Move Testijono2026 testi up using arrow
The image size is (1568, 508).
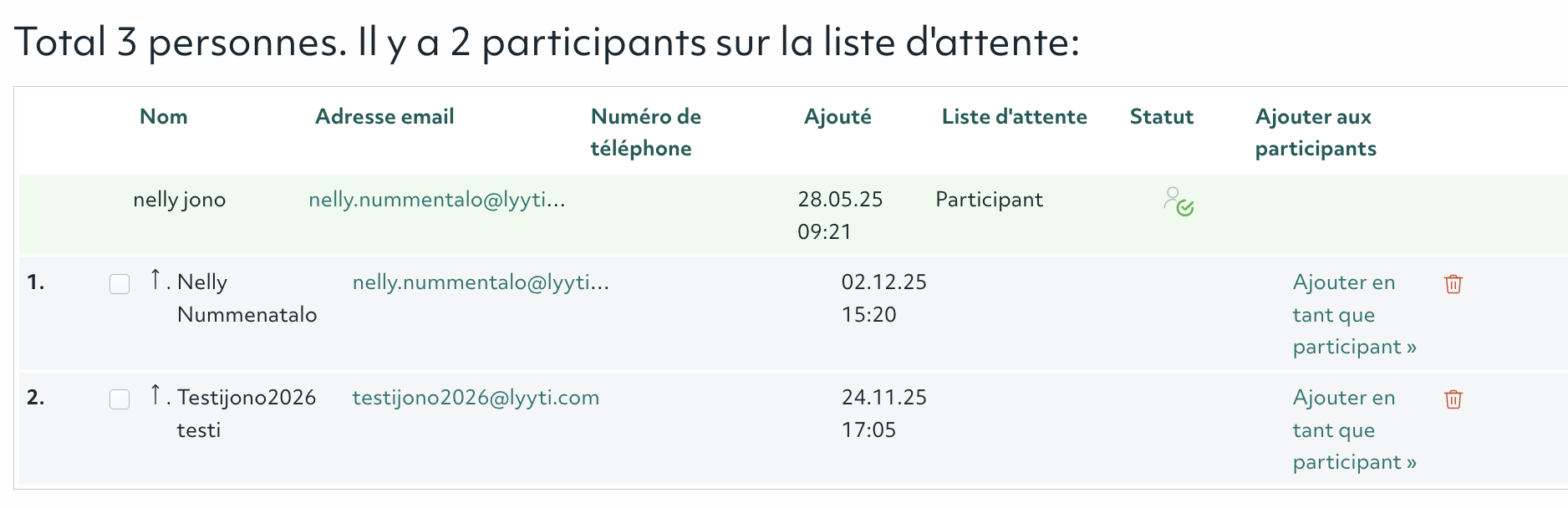coord(155,394)
